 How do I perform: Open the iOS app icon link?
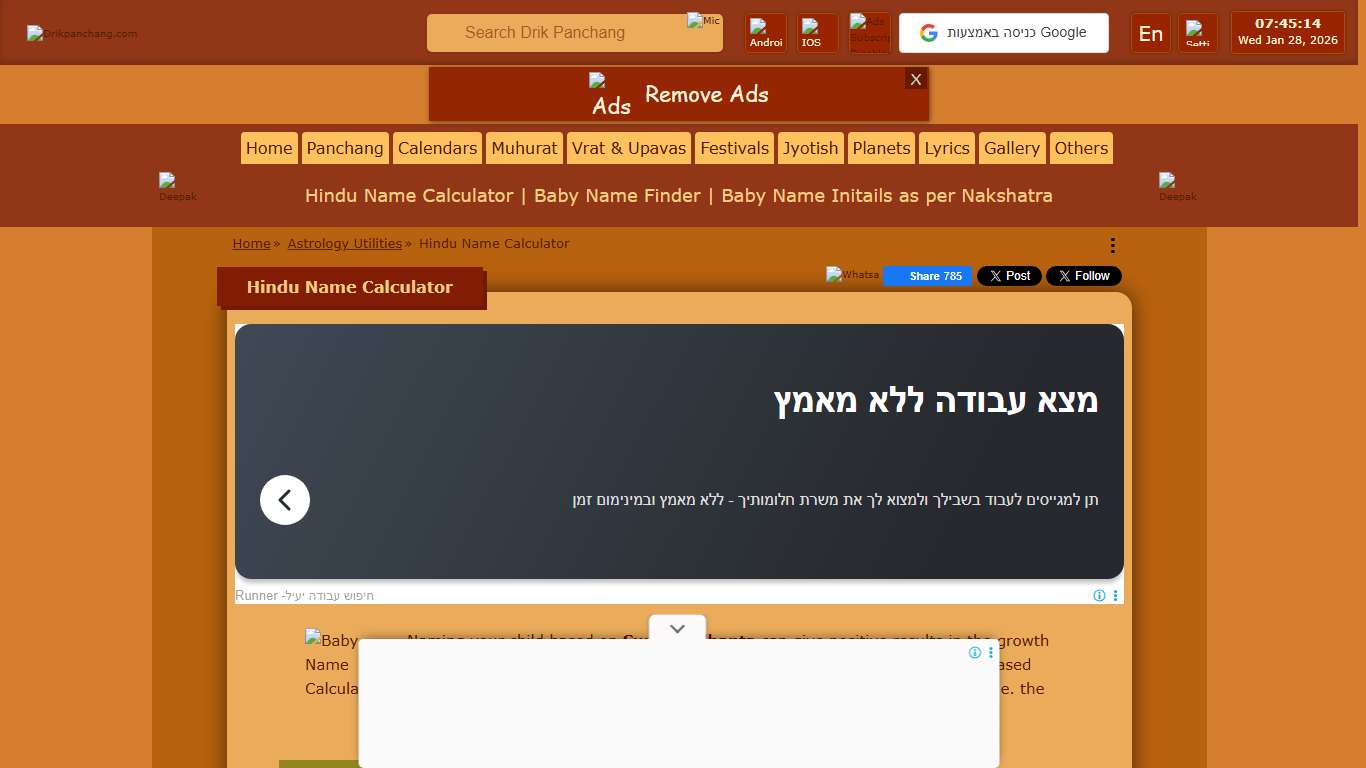[816, 33]
